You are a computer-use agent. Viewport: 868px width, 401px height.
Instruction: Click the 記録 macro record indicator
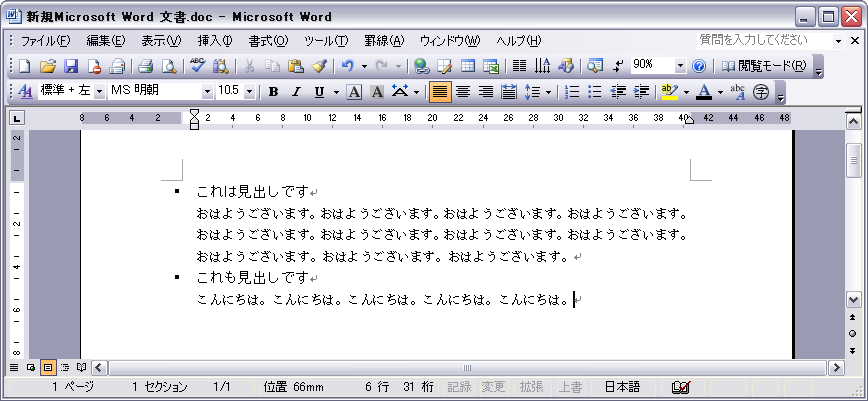pyautogui.click(x=458, y=387)
